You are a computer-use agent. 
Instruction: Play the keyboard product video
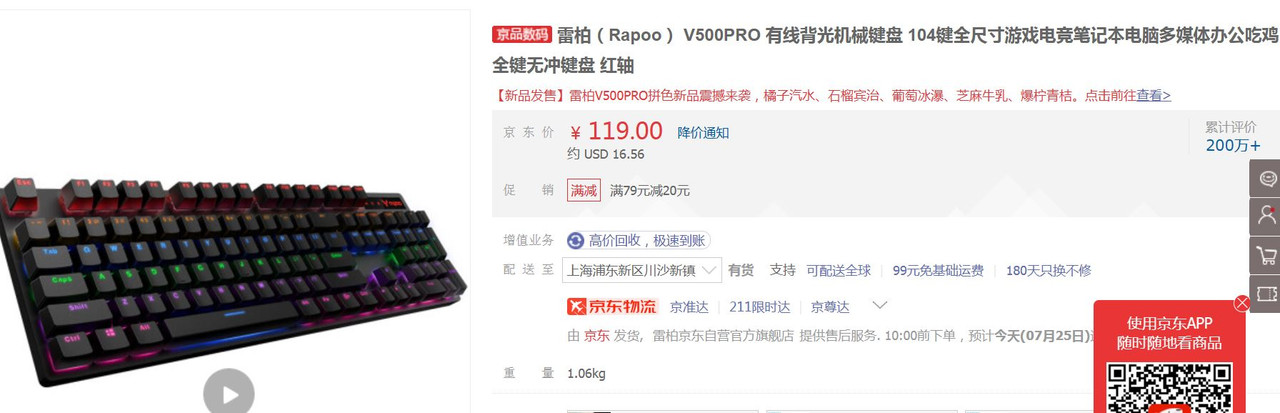click(229, 393)
